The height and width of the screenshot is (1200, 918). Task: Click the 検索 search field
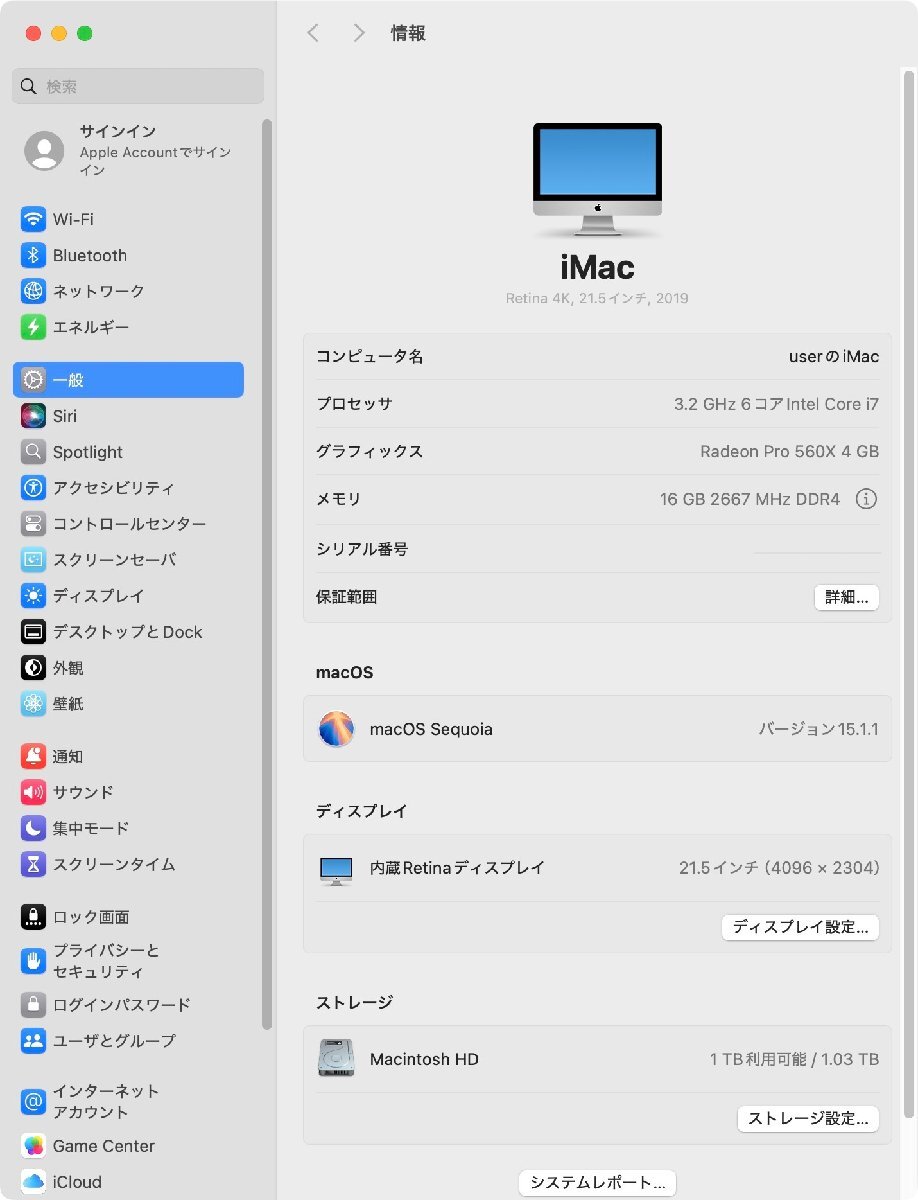tap(138, 87)
